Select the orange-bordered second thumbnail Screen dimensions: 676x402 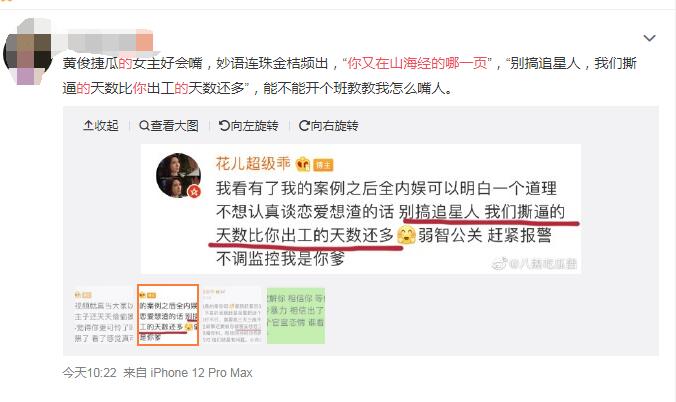point(168,315)
